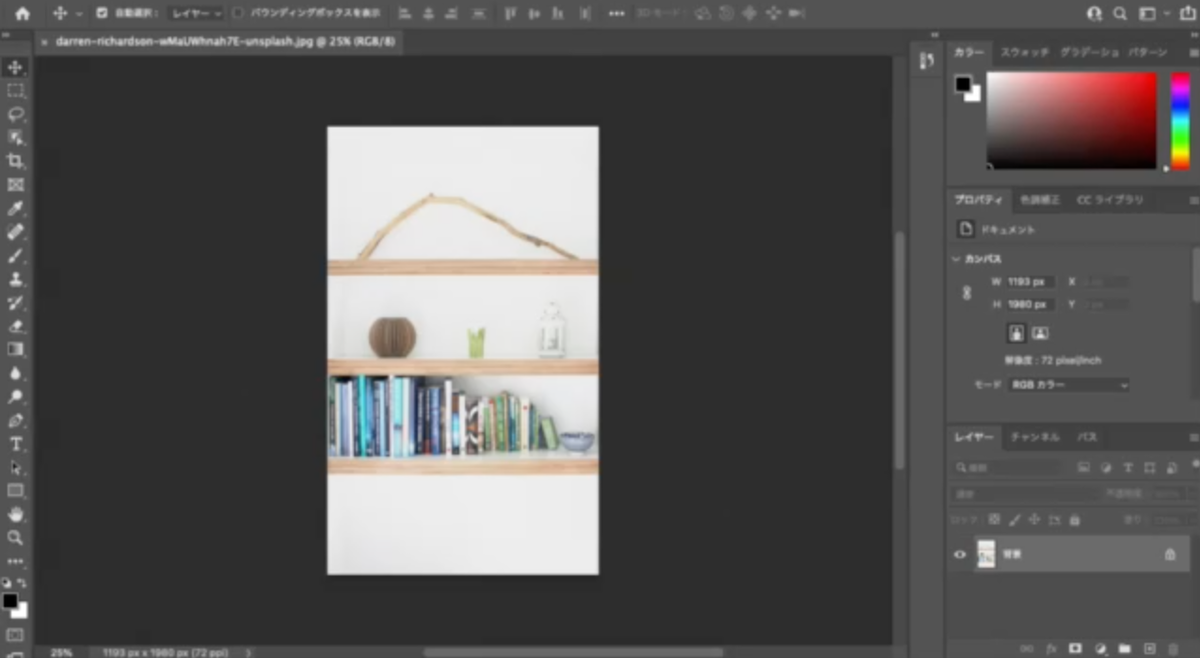Select the Blur tool
This screenshot has width=1200, height=658.
pyautogui.click(x=15, y=373)
